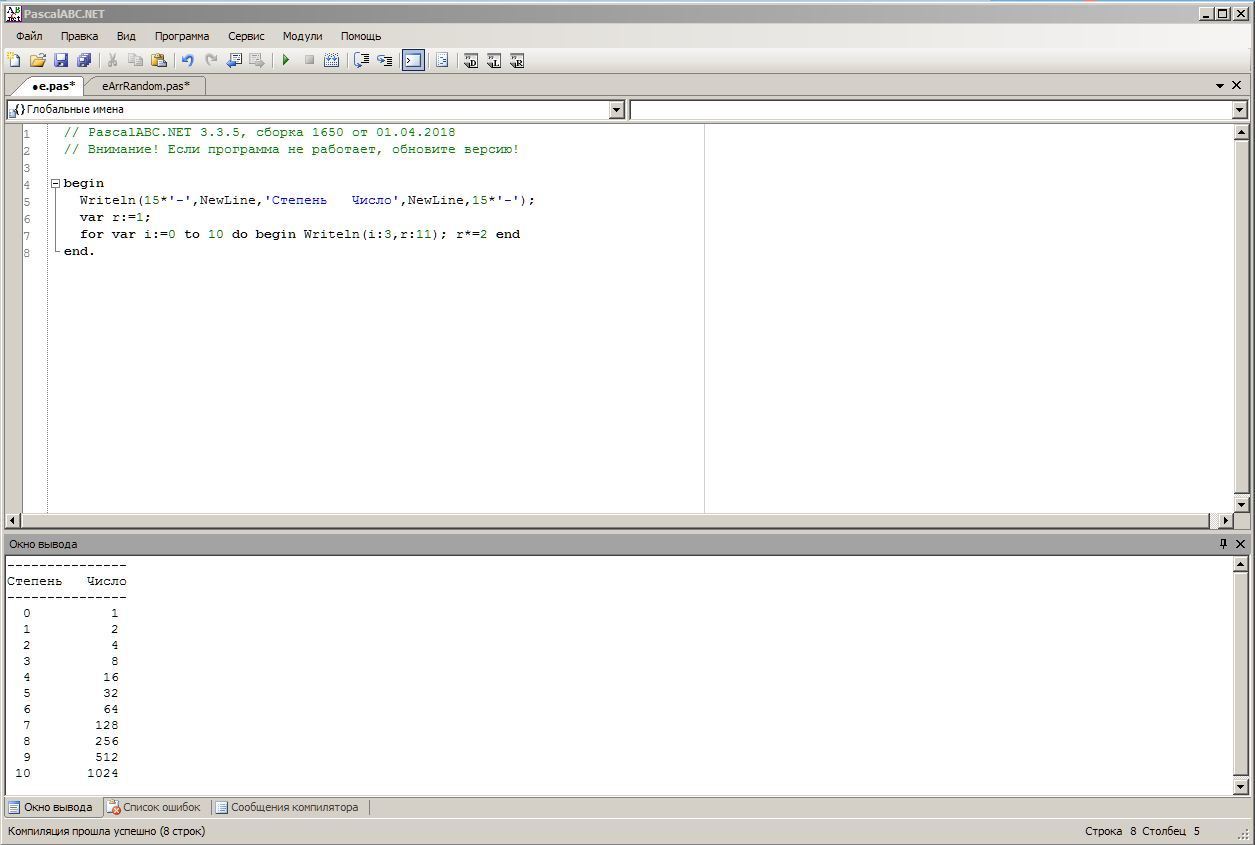Screen dimensions: 1255x845
Task: Click the Paste clipboard icon
Action: tap(158, 61)
